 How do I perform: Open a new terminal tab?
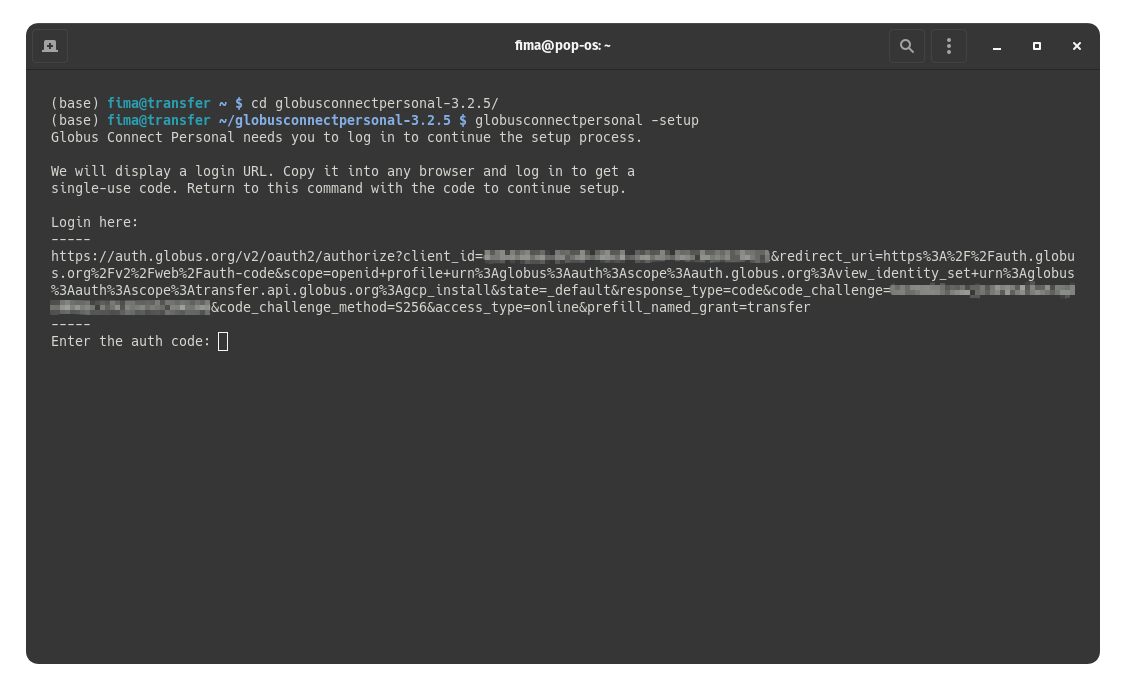50,46
